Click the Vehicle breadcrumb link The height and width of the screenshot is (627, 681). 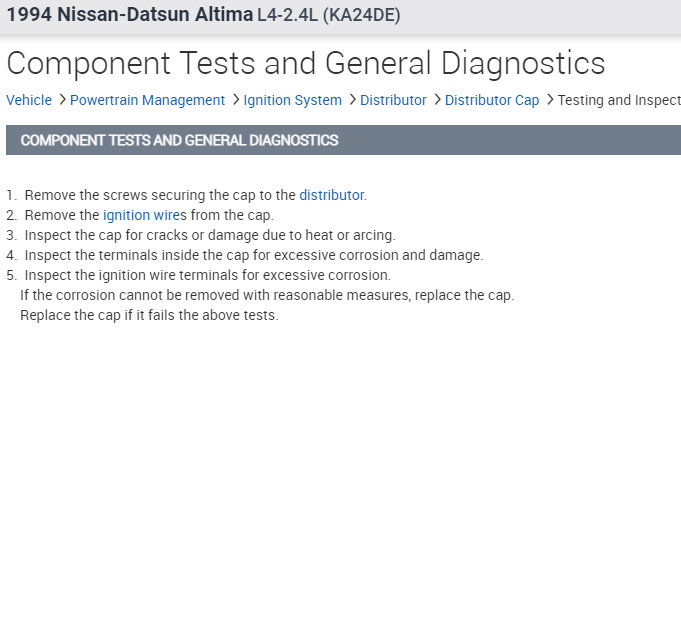(29, 100)
